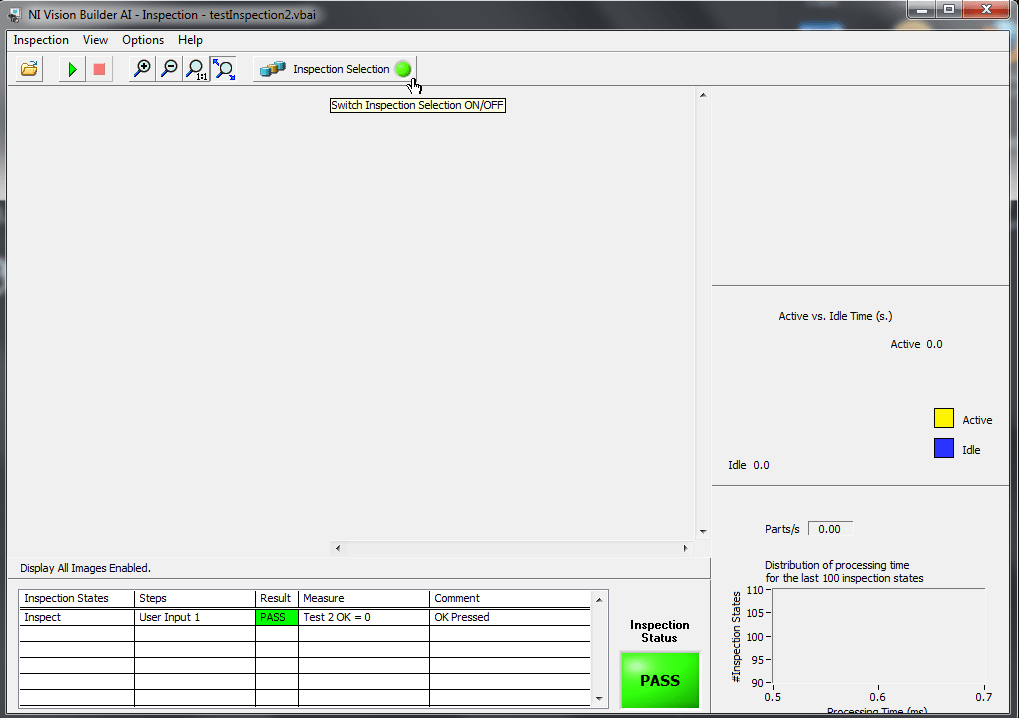The height and width of the screenshot is (718, 1019).
Task: Click the right arrow of the horizontal scrollbar
Action: pyautogui.click(x=685, y=548)
